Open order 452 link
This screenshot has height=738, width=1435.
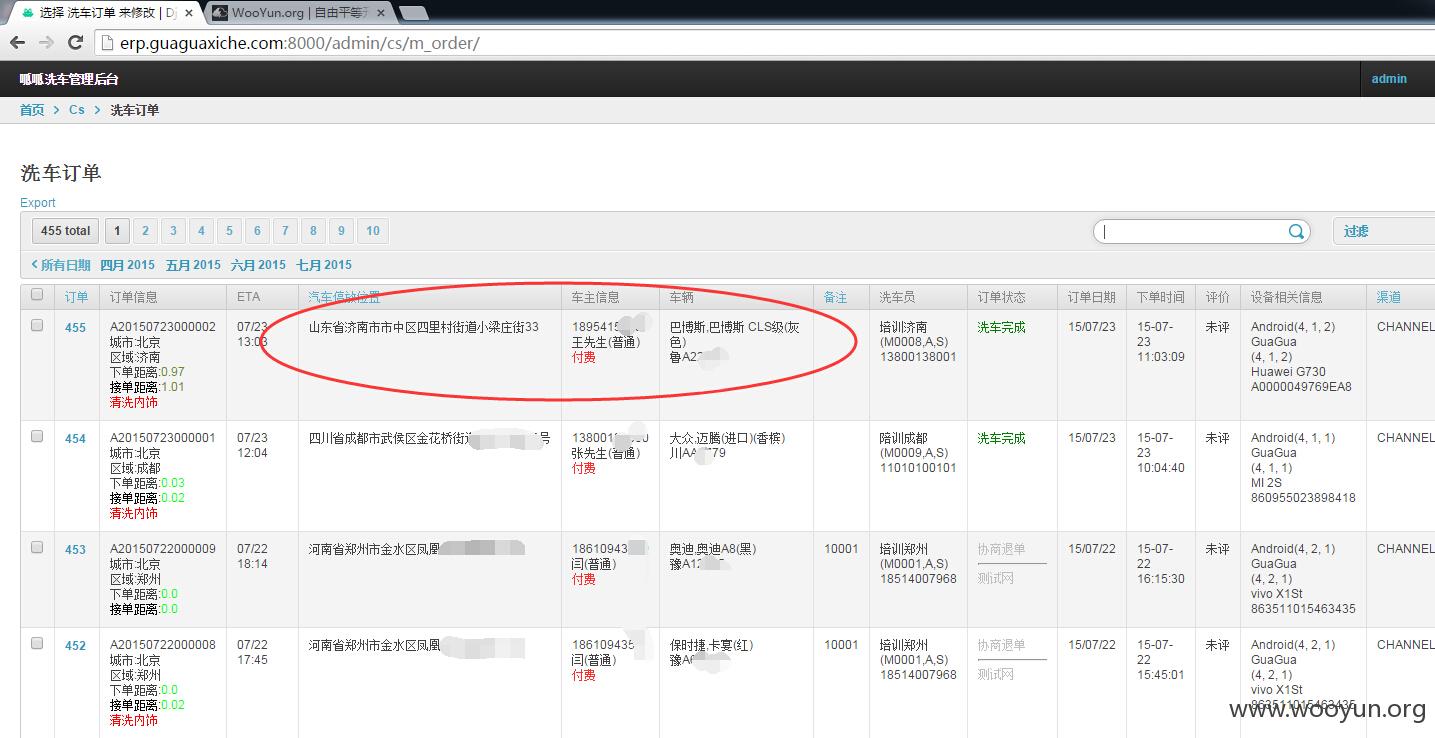click(76, 646)
